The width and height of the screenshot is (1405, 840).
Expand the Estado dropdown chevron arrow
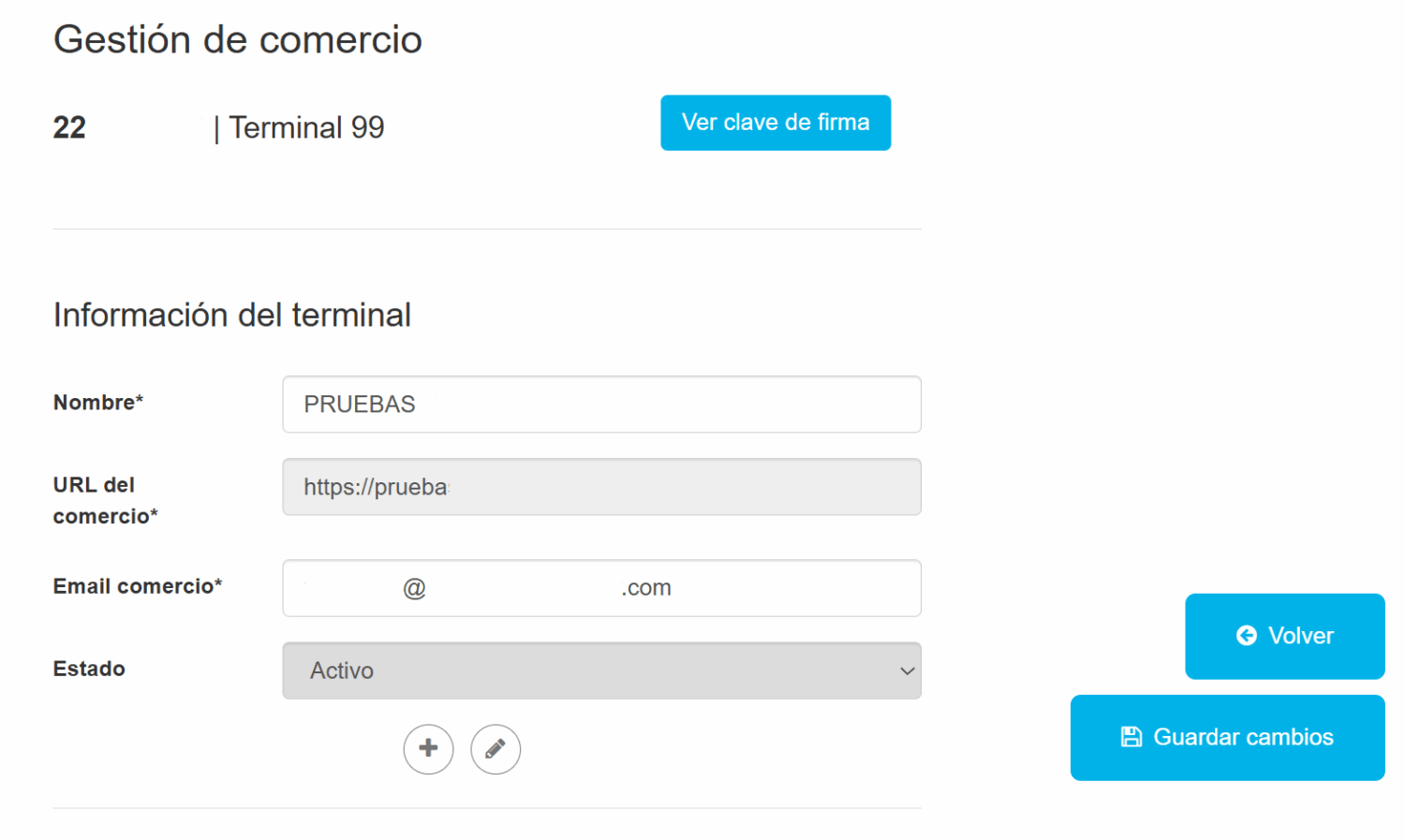907,671
